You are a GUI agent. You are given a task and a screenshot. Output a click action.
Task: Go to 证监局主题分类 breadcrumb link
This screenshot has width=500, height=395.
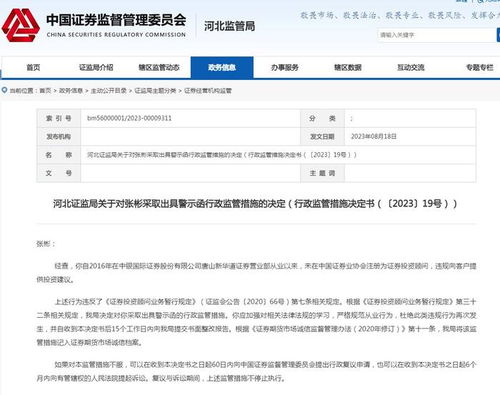point(155,91)
